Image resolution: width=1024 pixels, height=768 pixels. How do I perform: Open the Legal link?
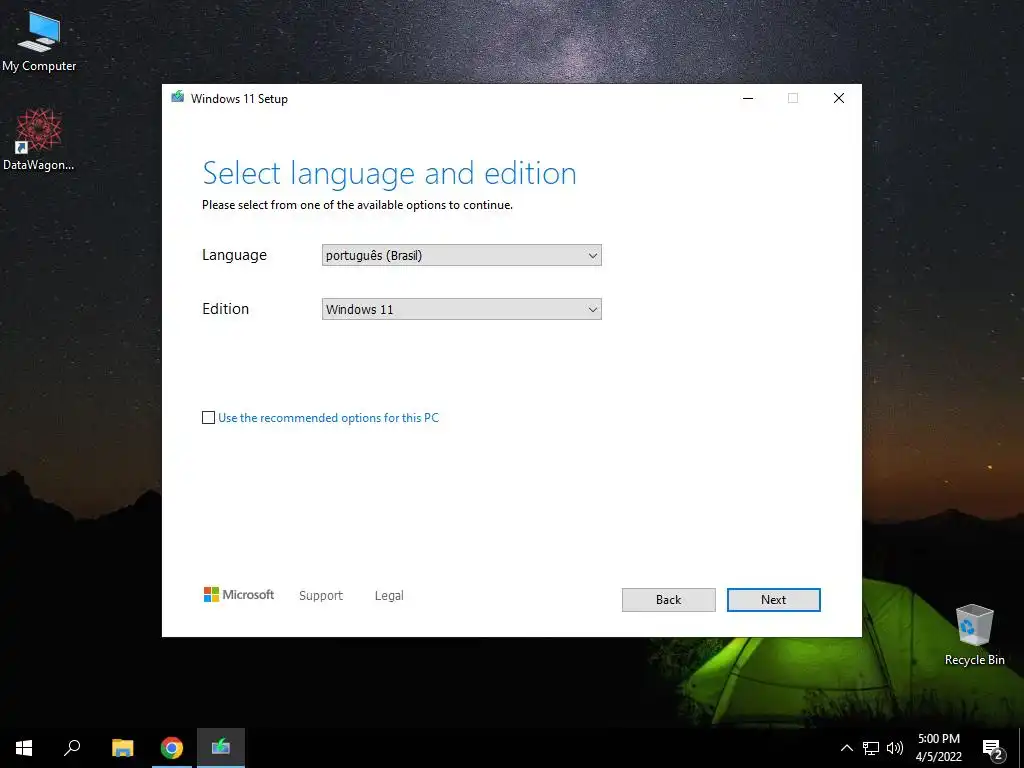click(x=389, y=596)
